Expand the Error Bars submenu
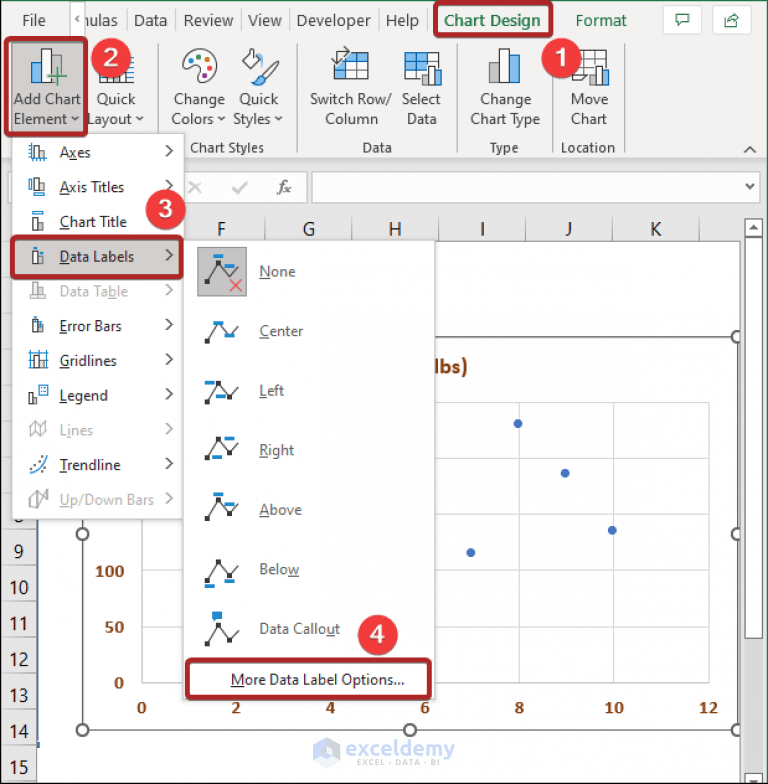Viewport: 768px width, 784px height. (98, 326)
